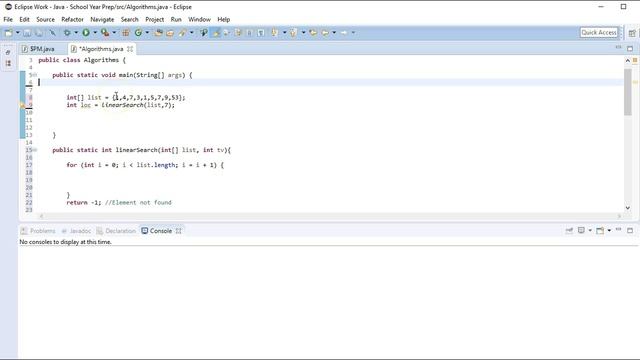Image resolution: width=640 pixels, height=360 pixels.
Task: Open the Help menu
Action: 224,19
